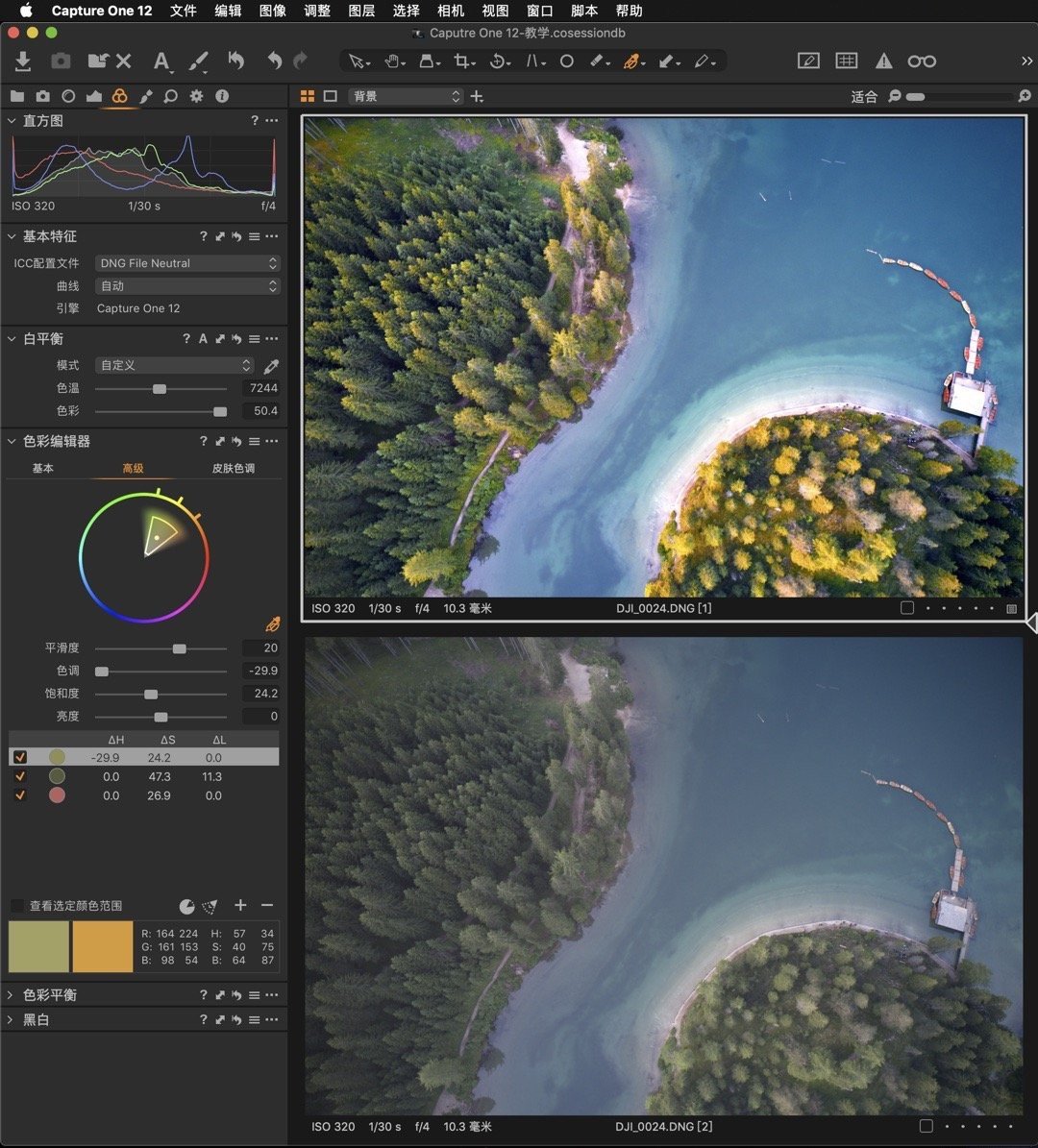The image size is (1038, 1148).
Task: Click the exposure warning triangle icon
Action: [x=883, y=61]
